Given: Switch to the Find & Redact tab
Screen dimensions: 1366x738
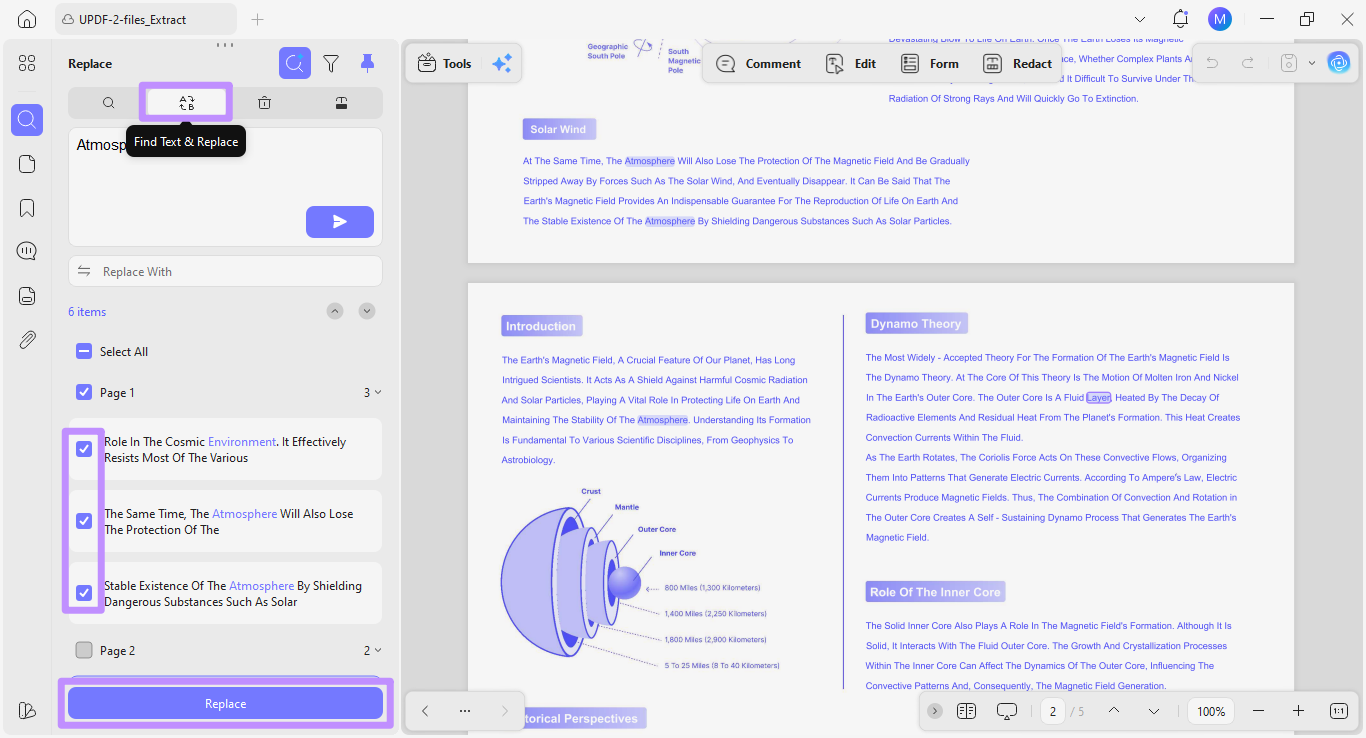Looking at the screenshot, I should tap(341, 103).
